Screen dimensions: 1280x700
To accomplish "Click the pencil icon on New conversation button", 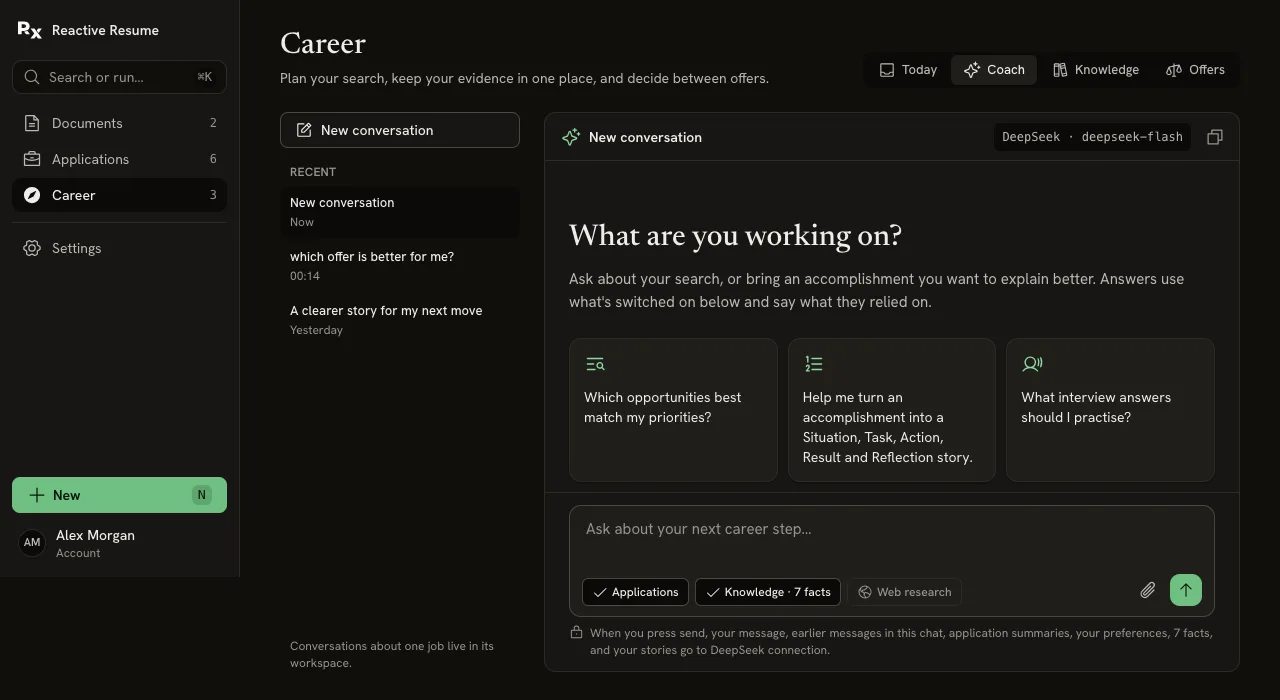I will [304, 130].
